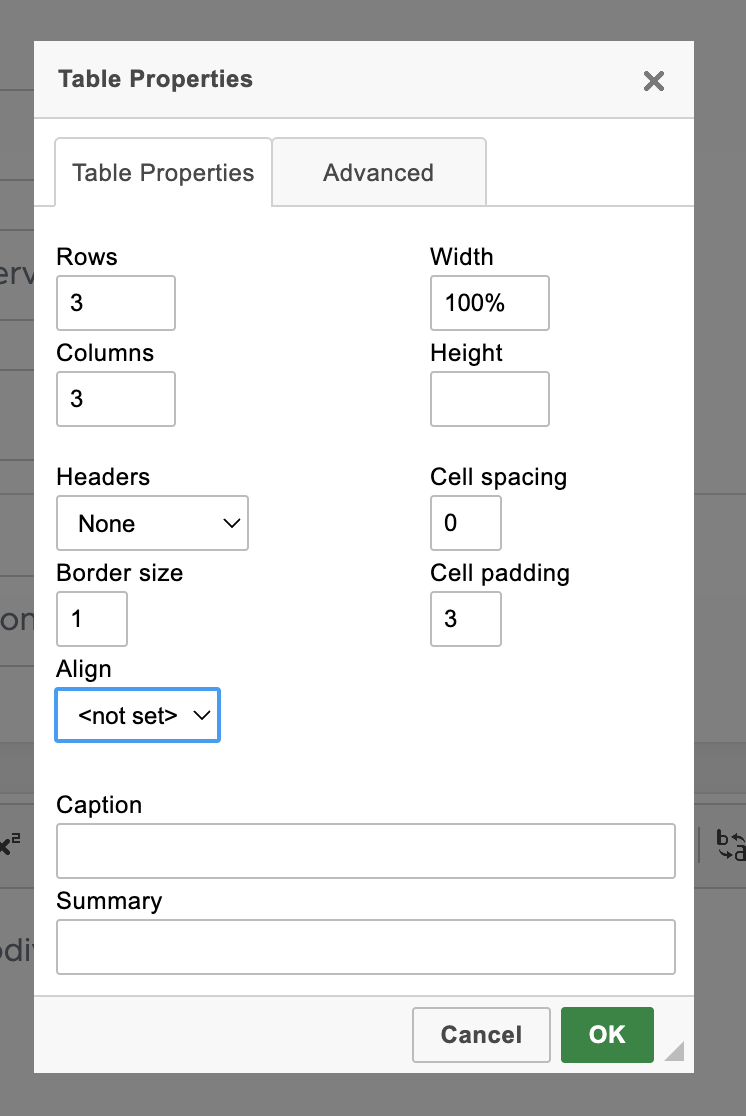Click the Cell spacing field

(465, 523)
